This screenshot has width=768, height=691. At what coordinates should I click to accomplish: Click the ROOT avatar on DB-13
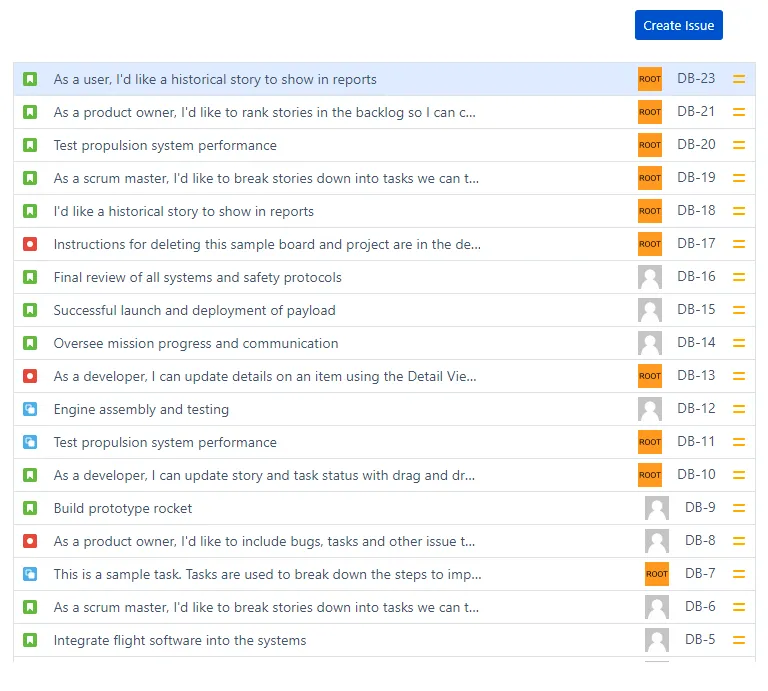coord(649,376)
